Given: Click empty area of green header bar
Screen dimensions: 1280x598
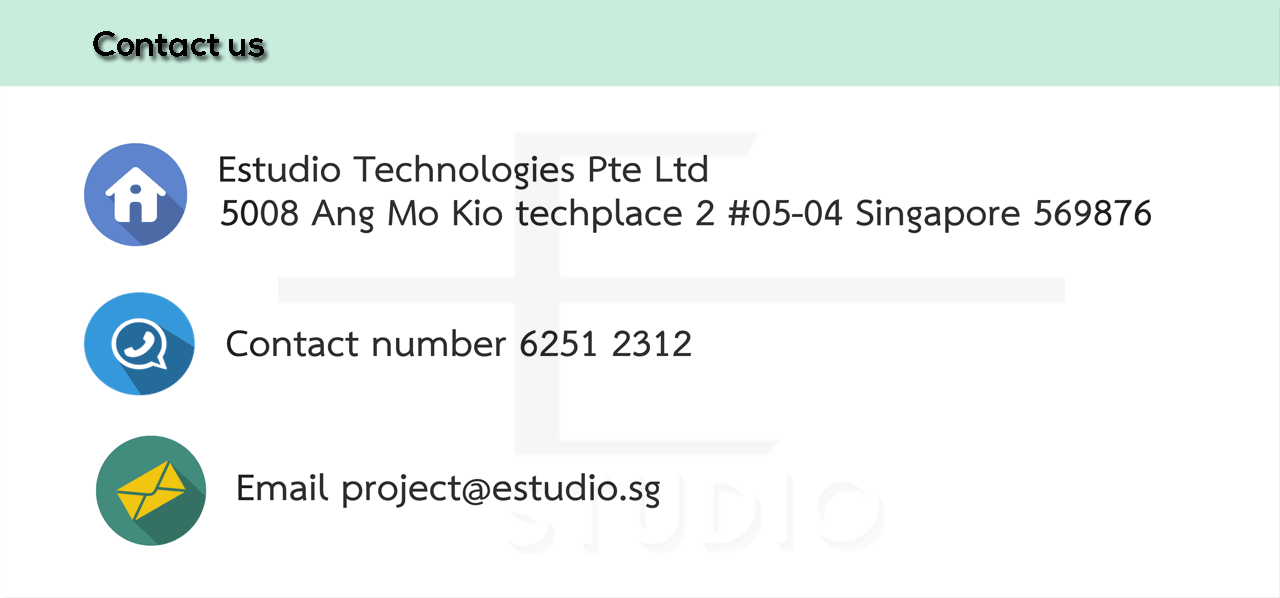Looking at the screenshot, I should [x=760, y=43].
